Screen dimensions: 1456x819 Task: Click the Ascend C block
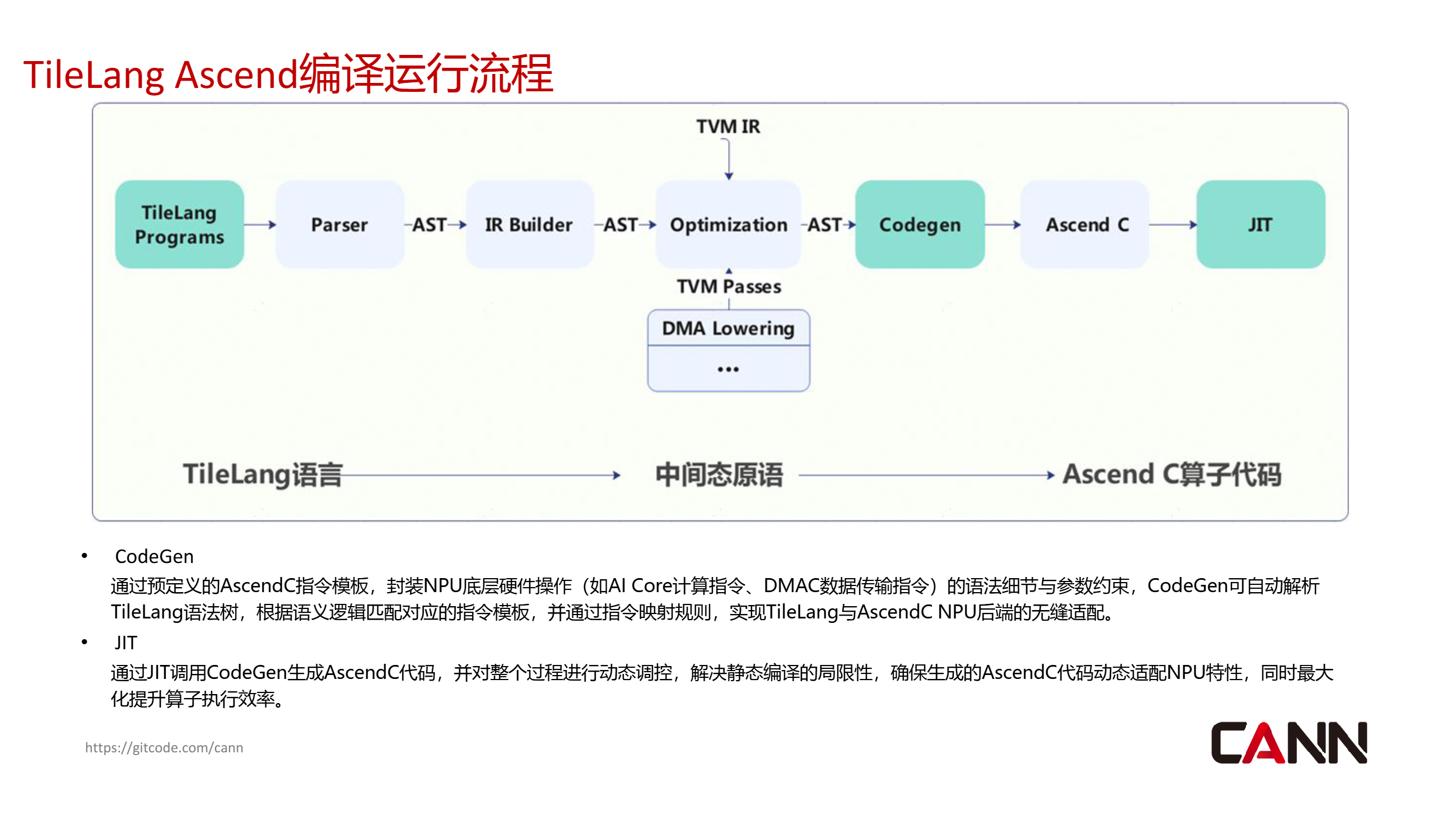1086,225
